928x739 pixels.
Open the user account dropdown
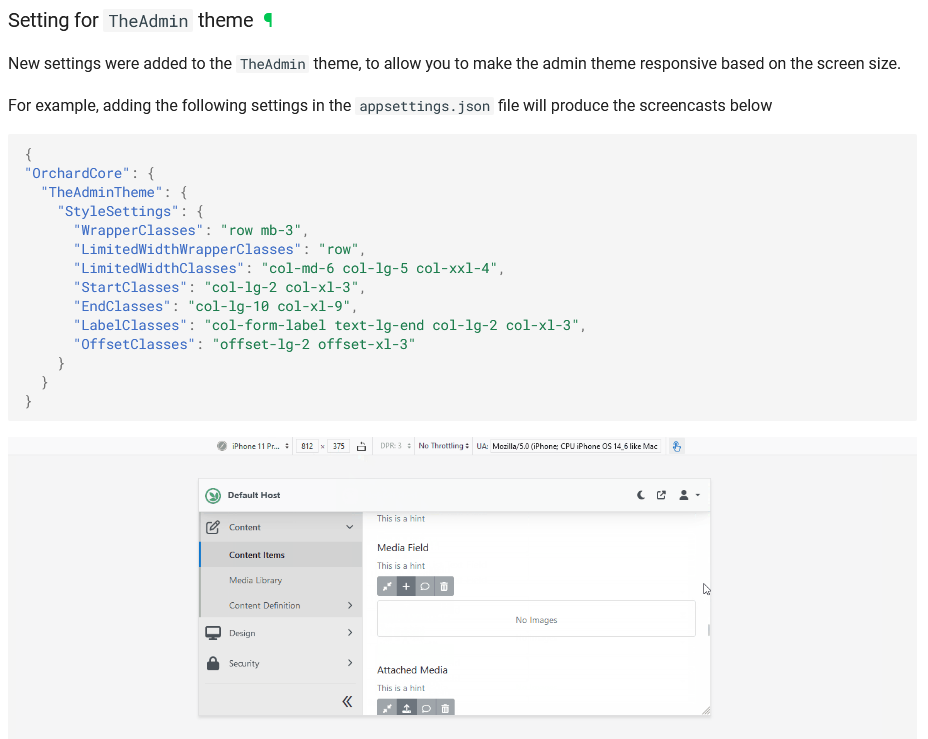click(x=689, y=495)
